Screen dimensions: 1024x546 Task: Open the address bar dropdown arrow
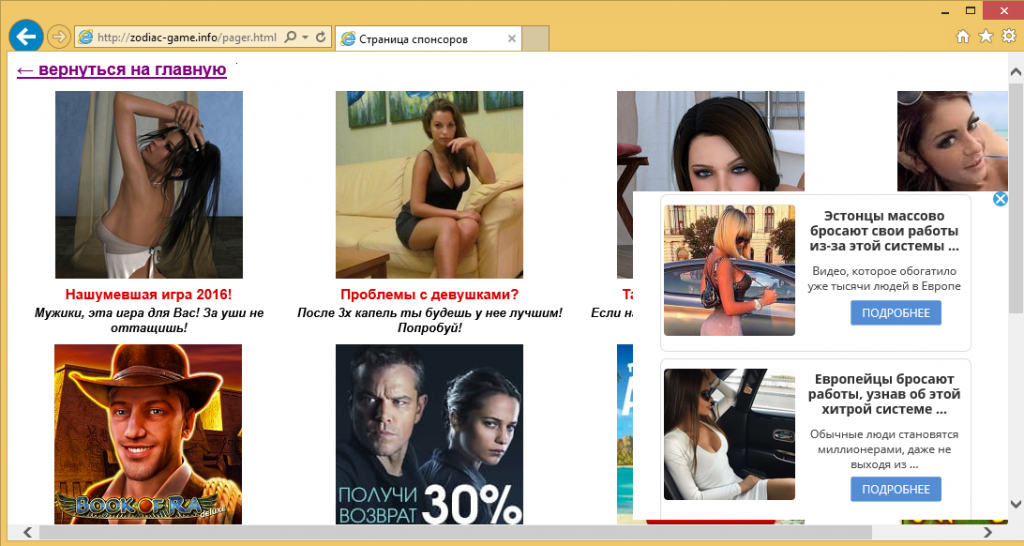pos(304,37)
